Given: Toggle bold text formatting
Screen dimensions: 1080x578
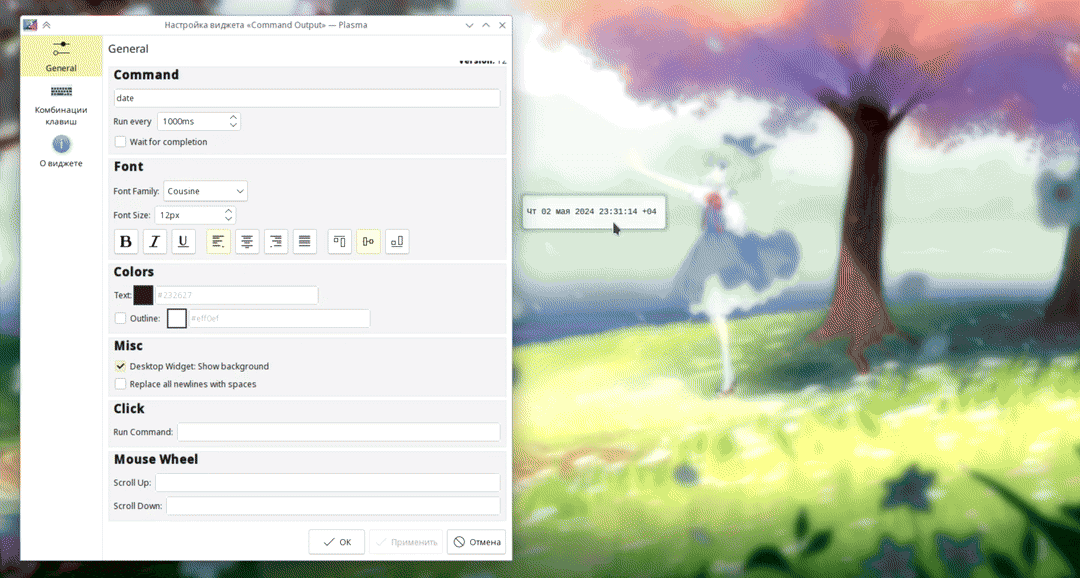Looking at the screenshot, I should coord(126,241).
